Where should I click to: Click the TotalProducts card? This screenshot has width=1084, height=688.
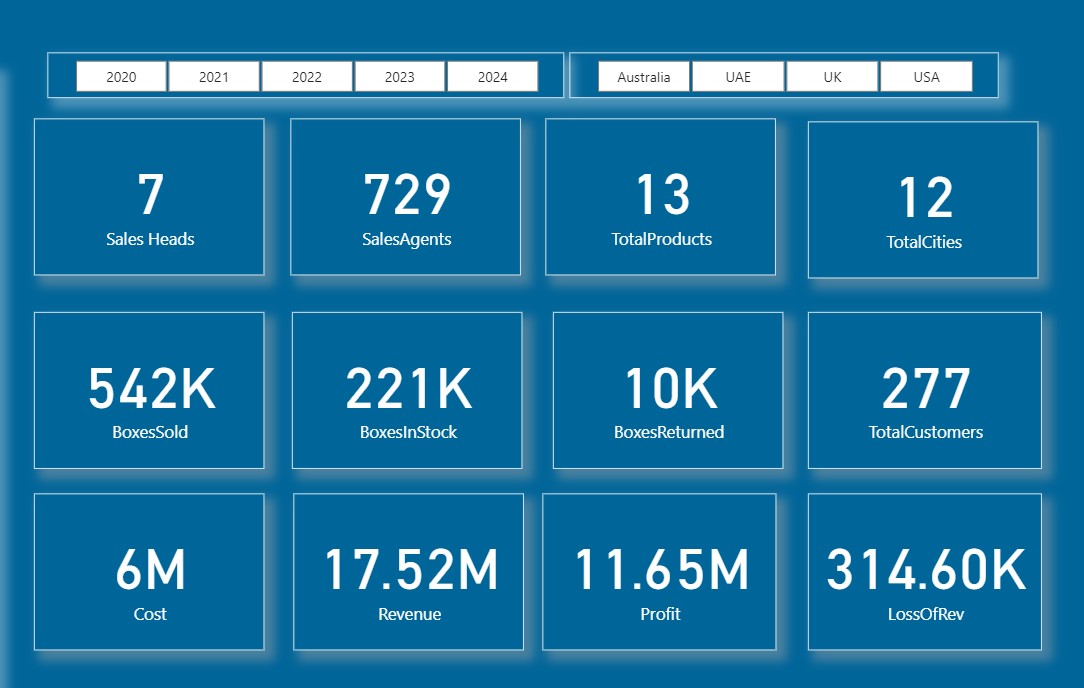661,196
